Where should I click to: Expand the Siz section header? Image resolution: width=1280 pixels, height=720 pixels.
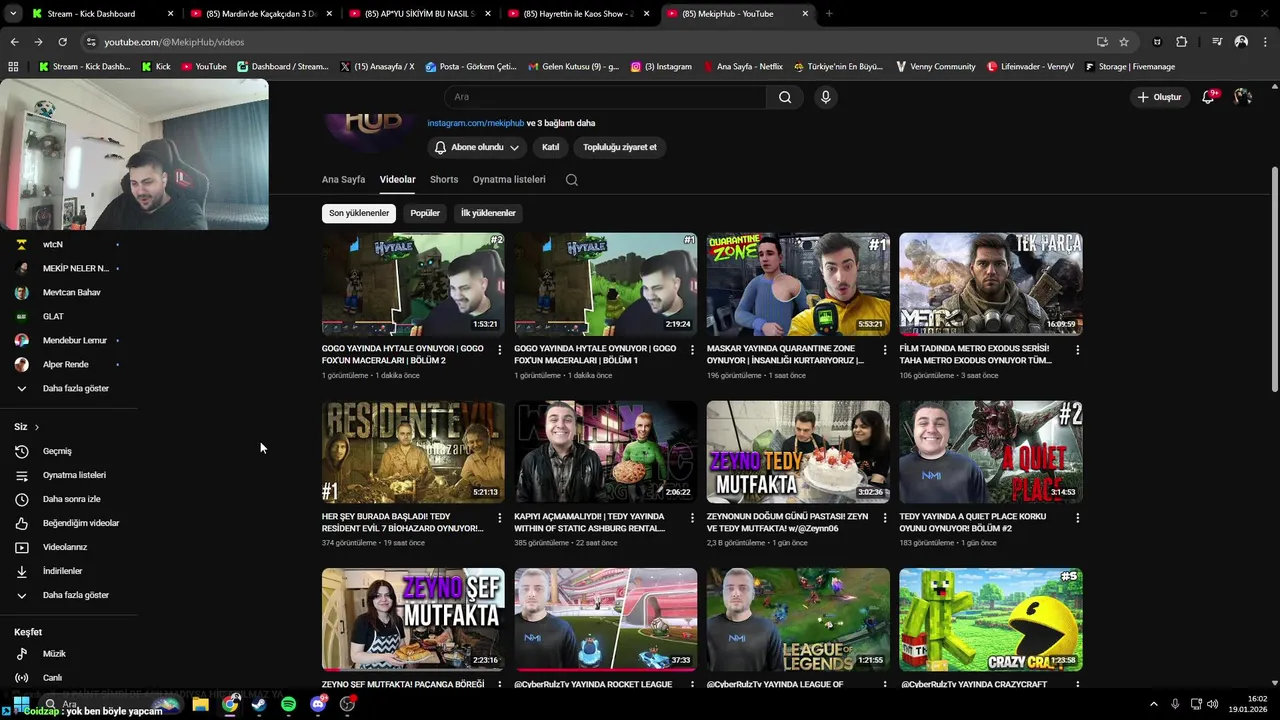coord(27,427)
